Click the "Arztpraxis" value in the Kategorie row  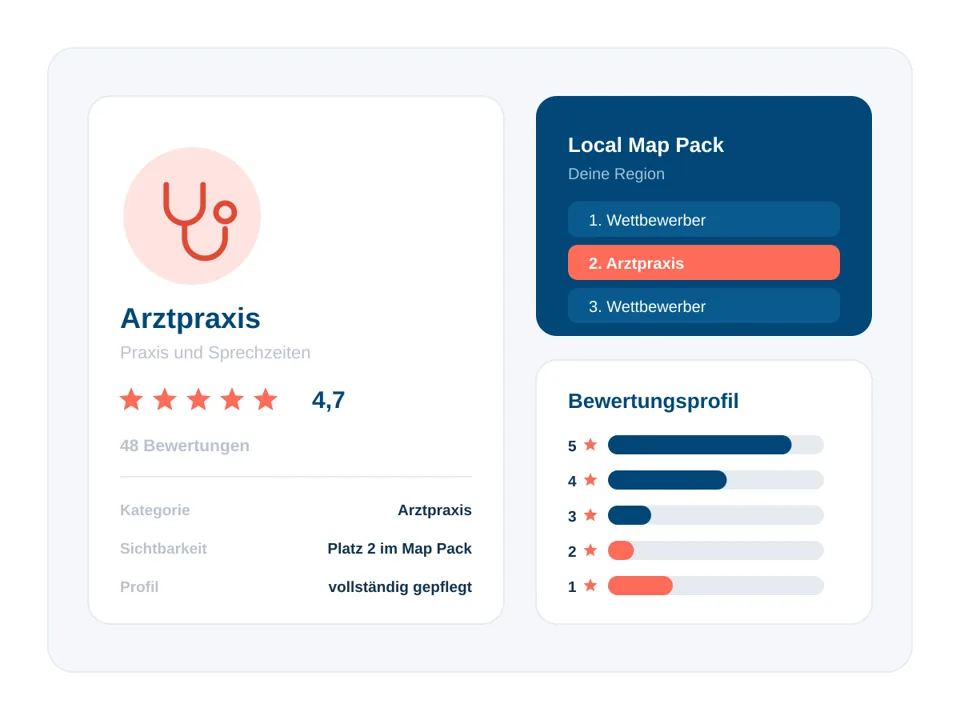[x=435, y=510]
